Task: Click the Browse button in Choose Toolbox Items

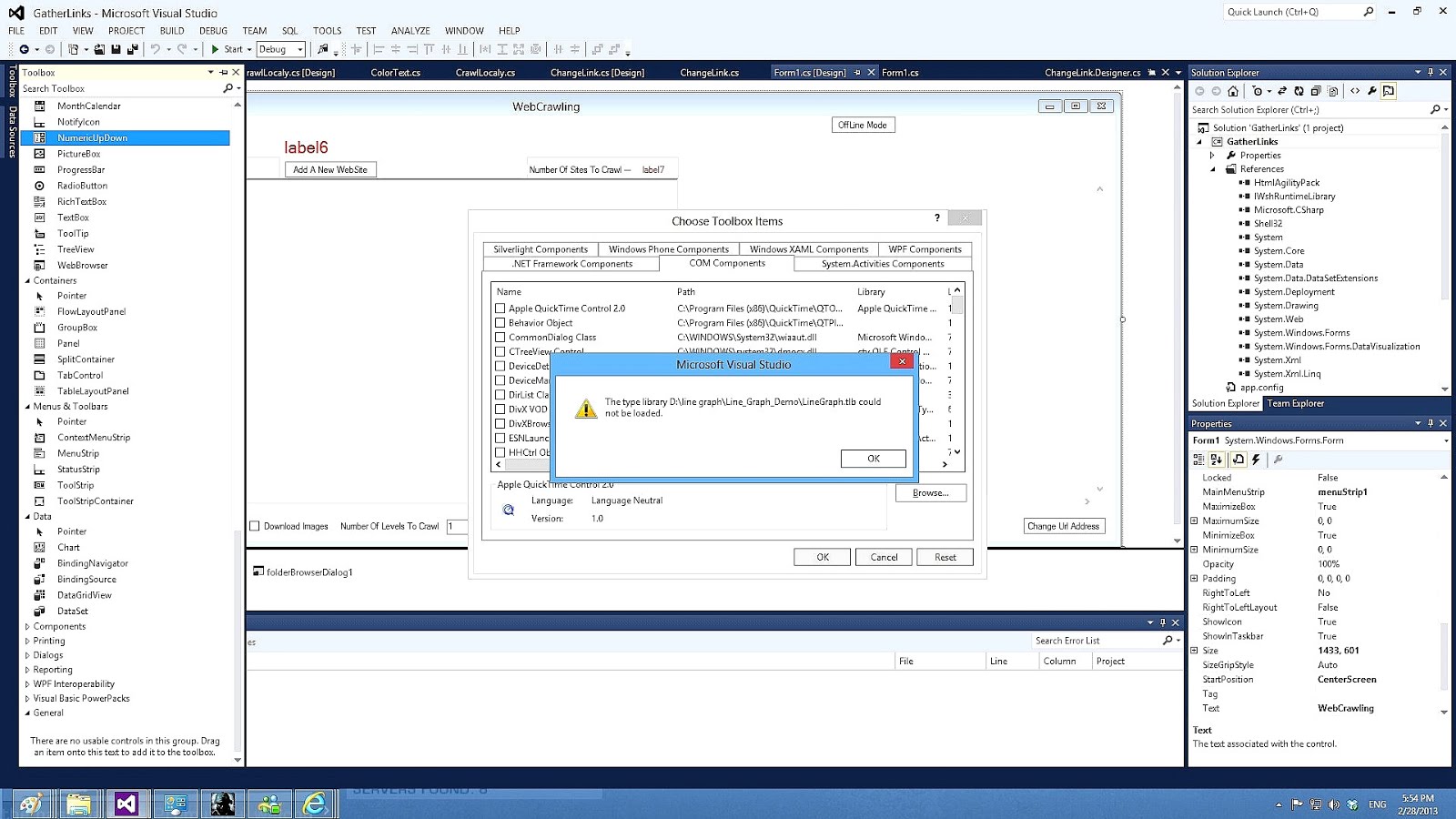Action: coord(929,492)
